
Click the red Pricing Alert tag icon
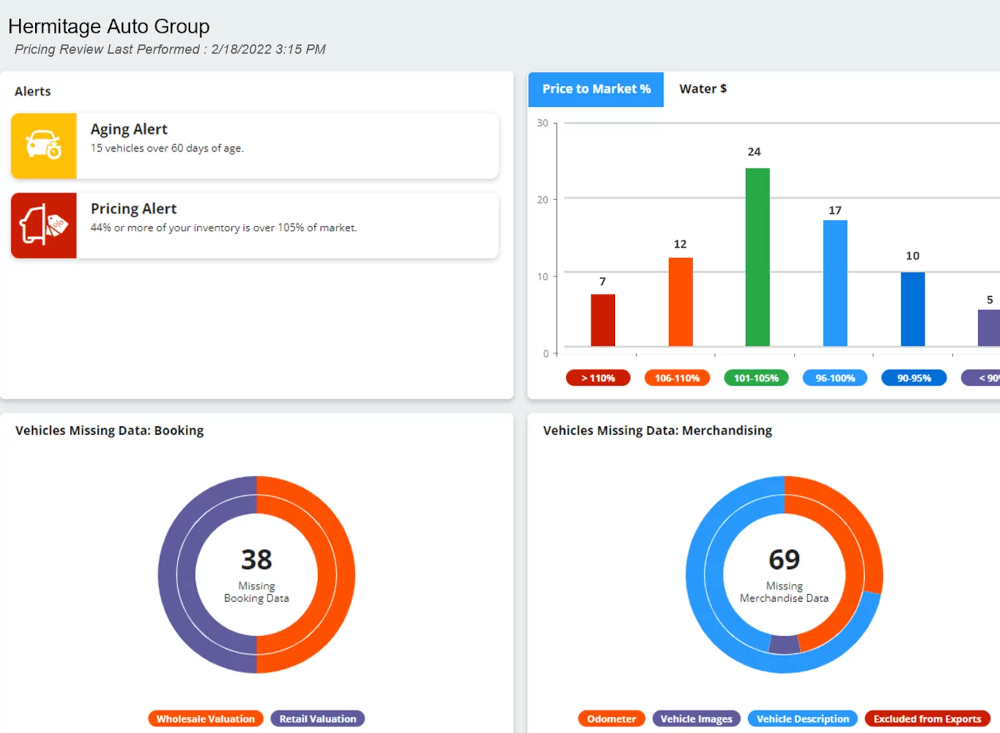pyautogui.click(x=44, y=226)
